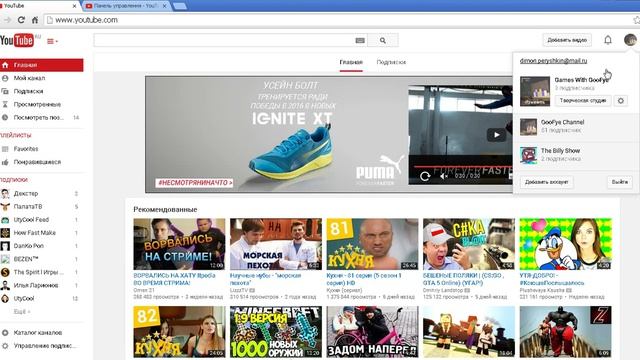Seek the ad video progress bar

coord(463,167)
